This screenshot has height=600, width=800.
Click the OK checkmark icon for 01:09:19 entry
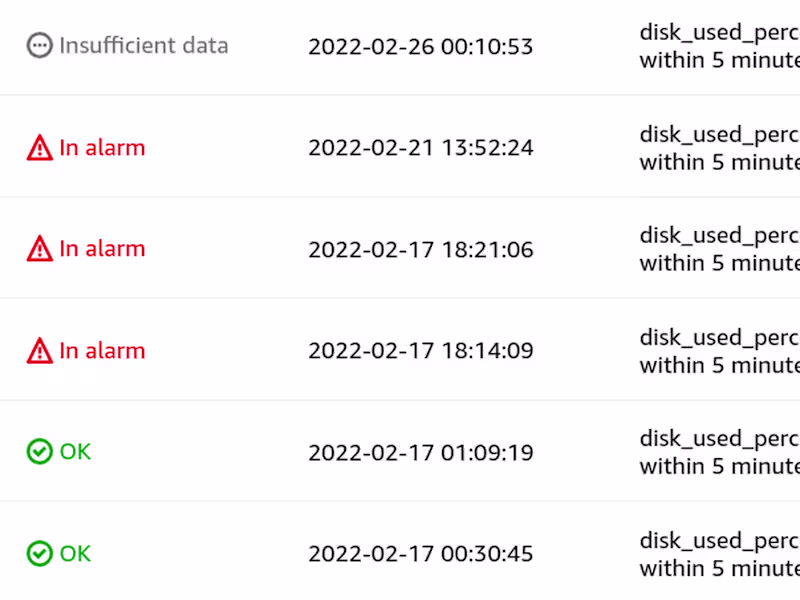click(x=39, y=452)
